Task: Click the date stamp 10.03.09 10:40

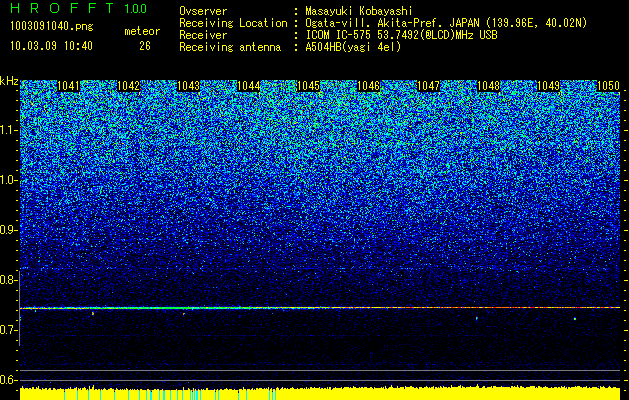Action: click(51, 46)
